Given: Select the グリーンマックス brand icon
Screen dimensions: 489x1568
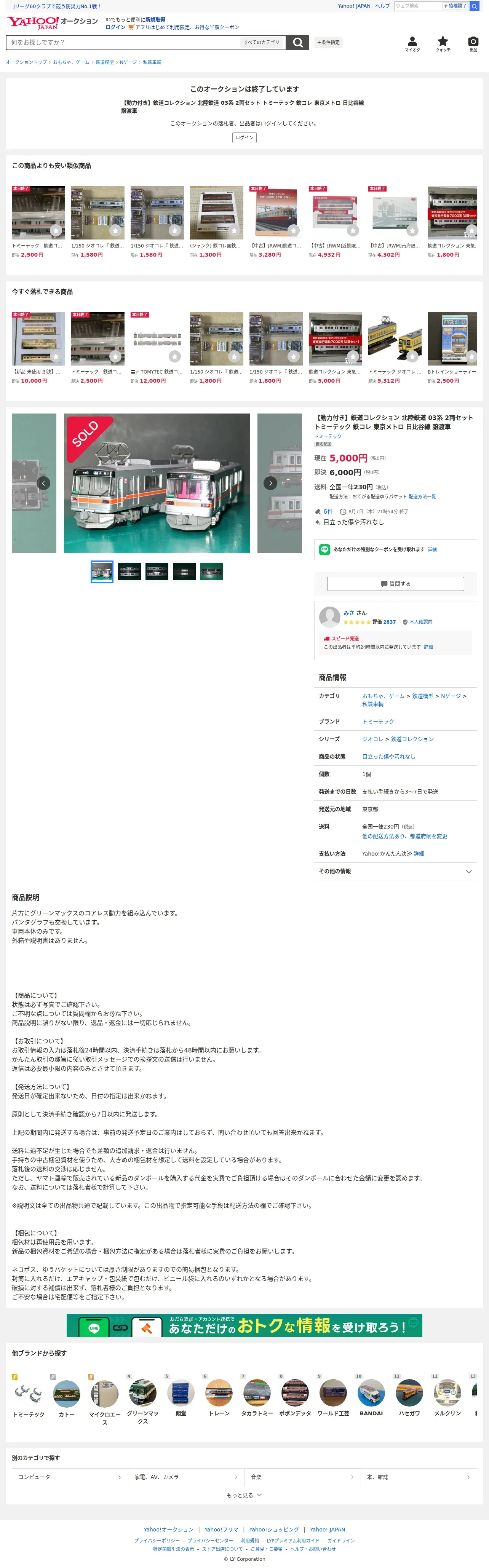Looking at the screenshot, I should 142,1392.
